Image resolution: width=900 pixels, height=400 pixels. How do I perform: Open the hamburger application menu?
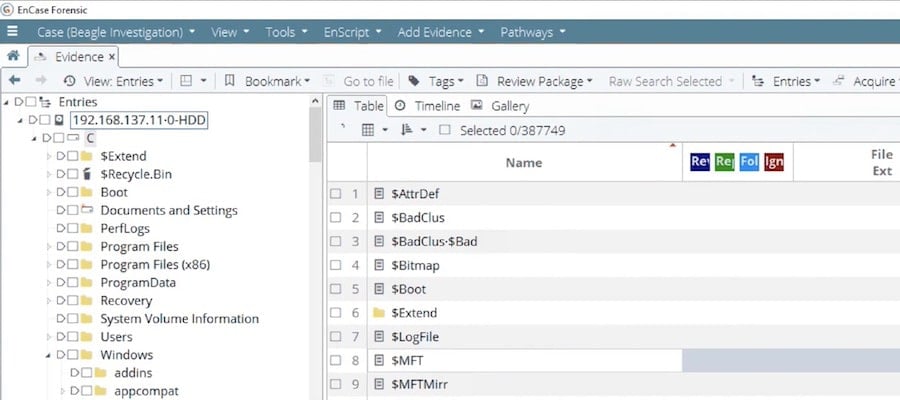pos(12,32)
